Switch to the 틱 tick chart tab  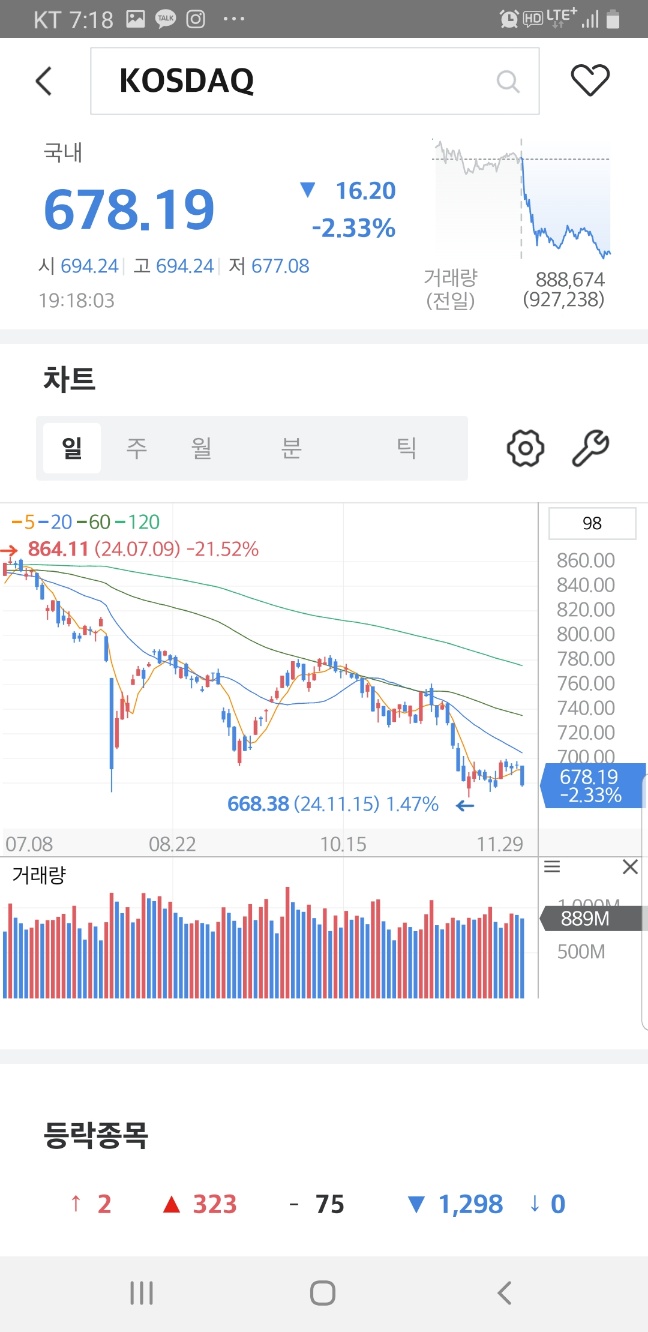[406, 448]
